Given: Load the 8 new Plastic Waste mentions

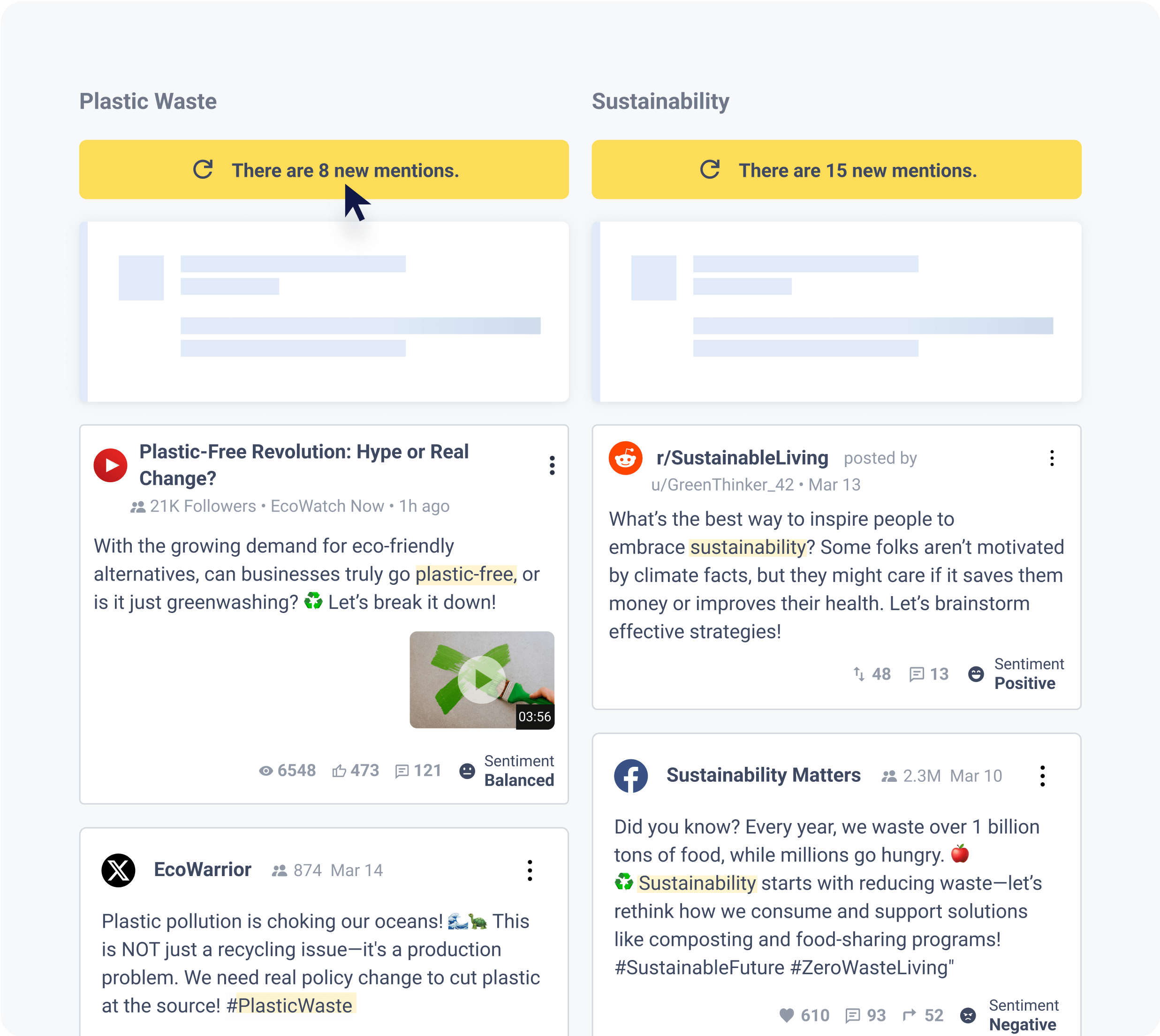Looking at the screenshot, I should tap(324, 170).
